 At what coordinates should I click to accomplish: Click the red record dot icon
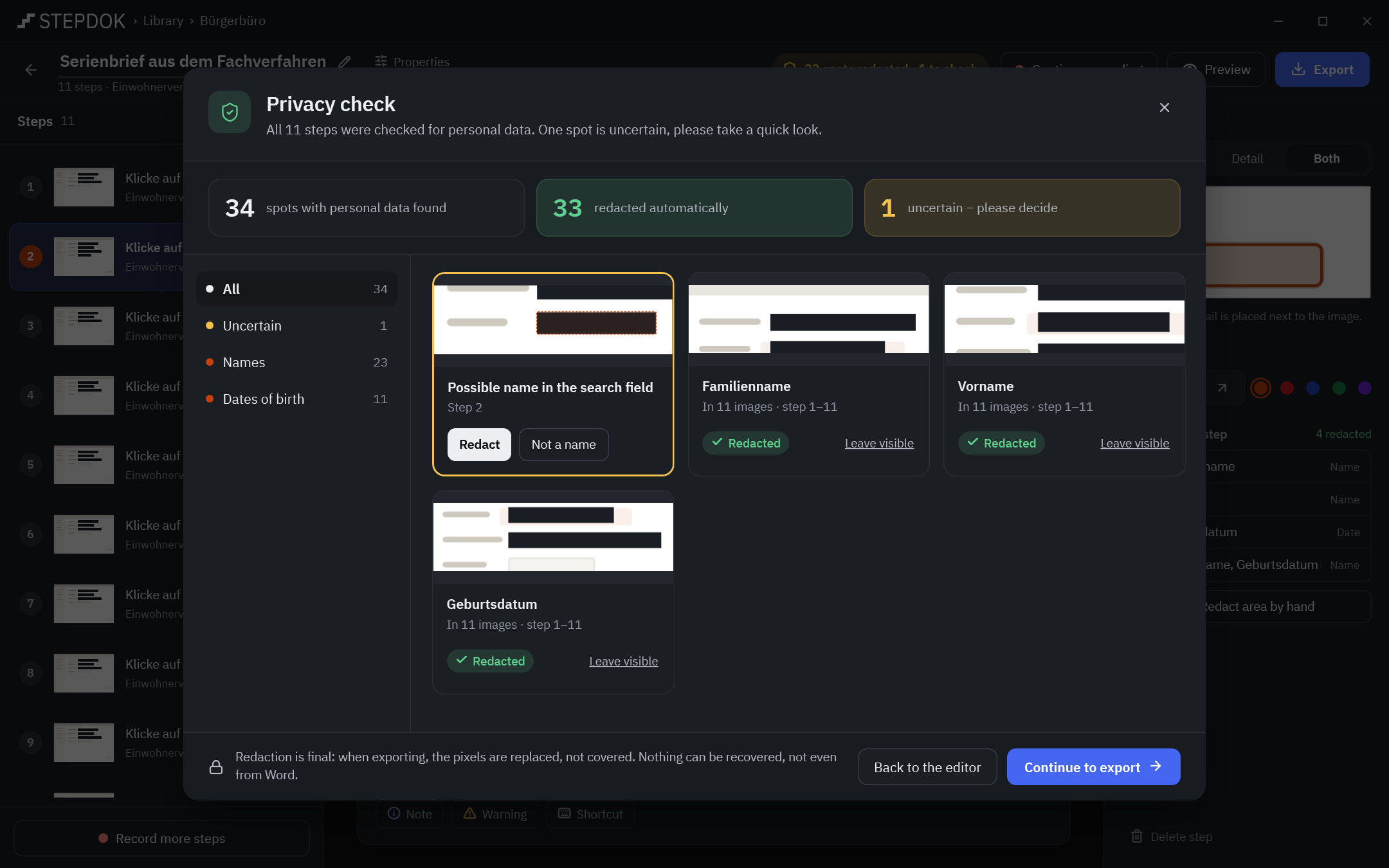pyautogui.click(x=103, y=838)
